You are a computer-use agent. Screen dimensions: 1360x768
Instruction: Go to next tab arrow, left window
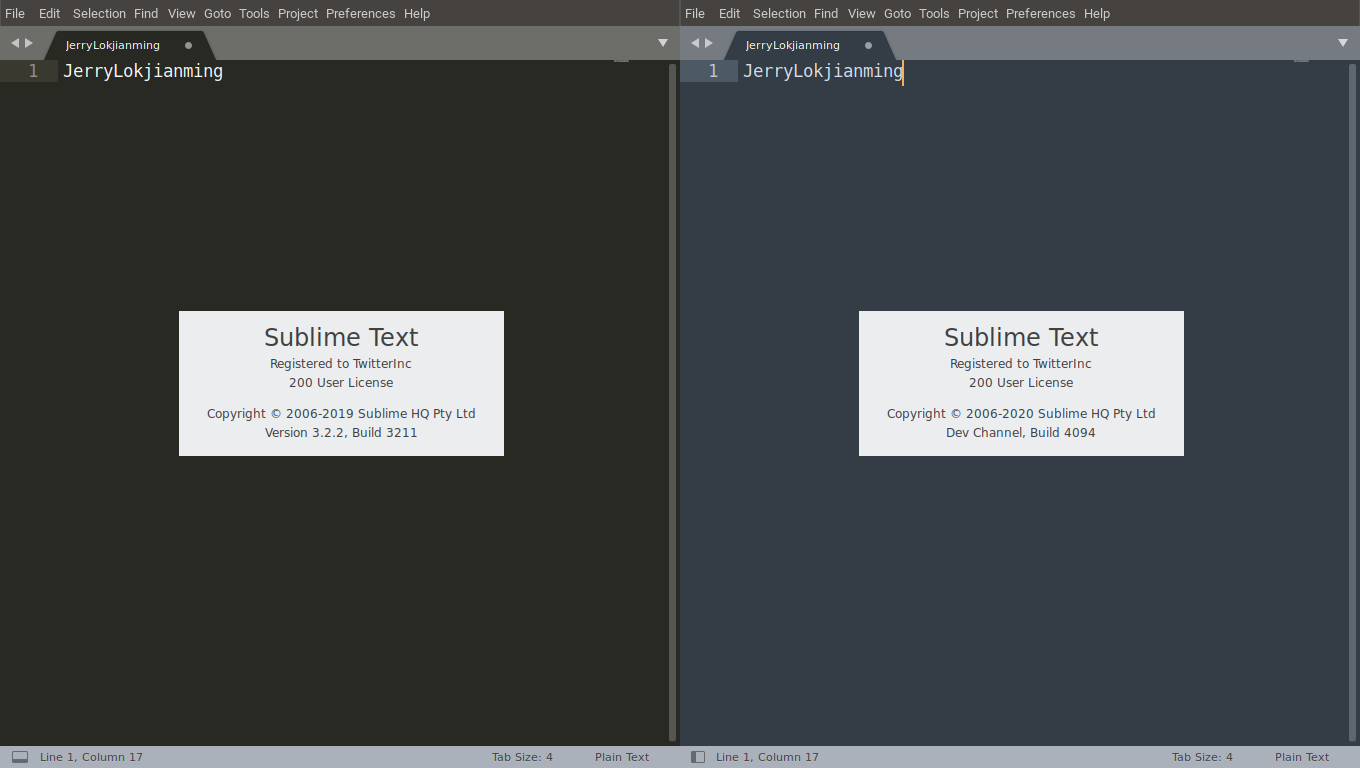pos(29,43)
